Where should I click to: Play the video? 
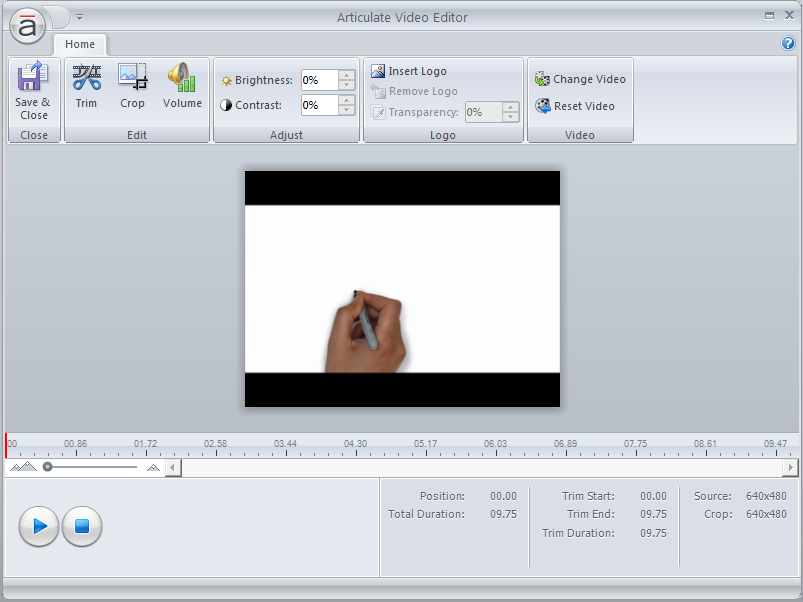coord(39,526)
